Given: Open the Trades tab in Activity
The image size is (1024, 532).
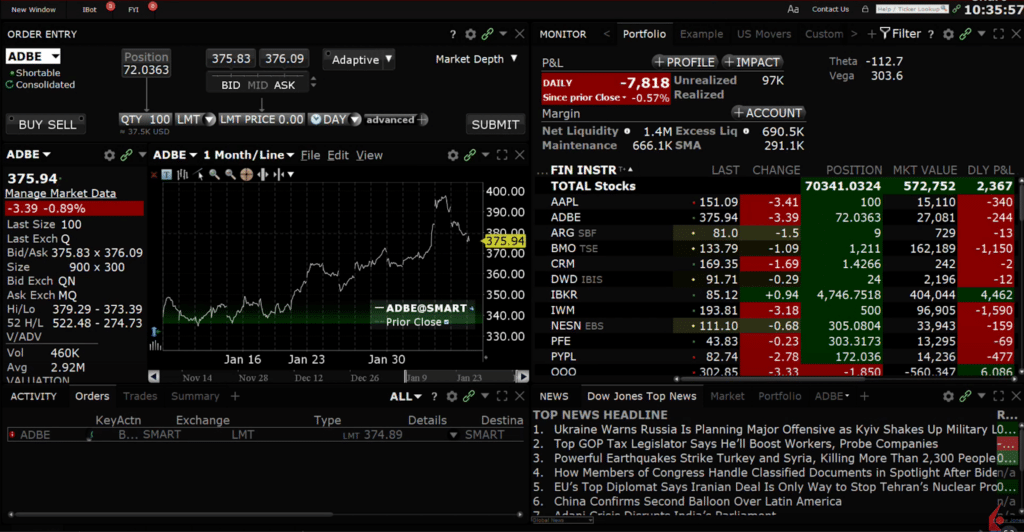Looking at the screenshot, I should pyautogui.click(x=140, y=396).
